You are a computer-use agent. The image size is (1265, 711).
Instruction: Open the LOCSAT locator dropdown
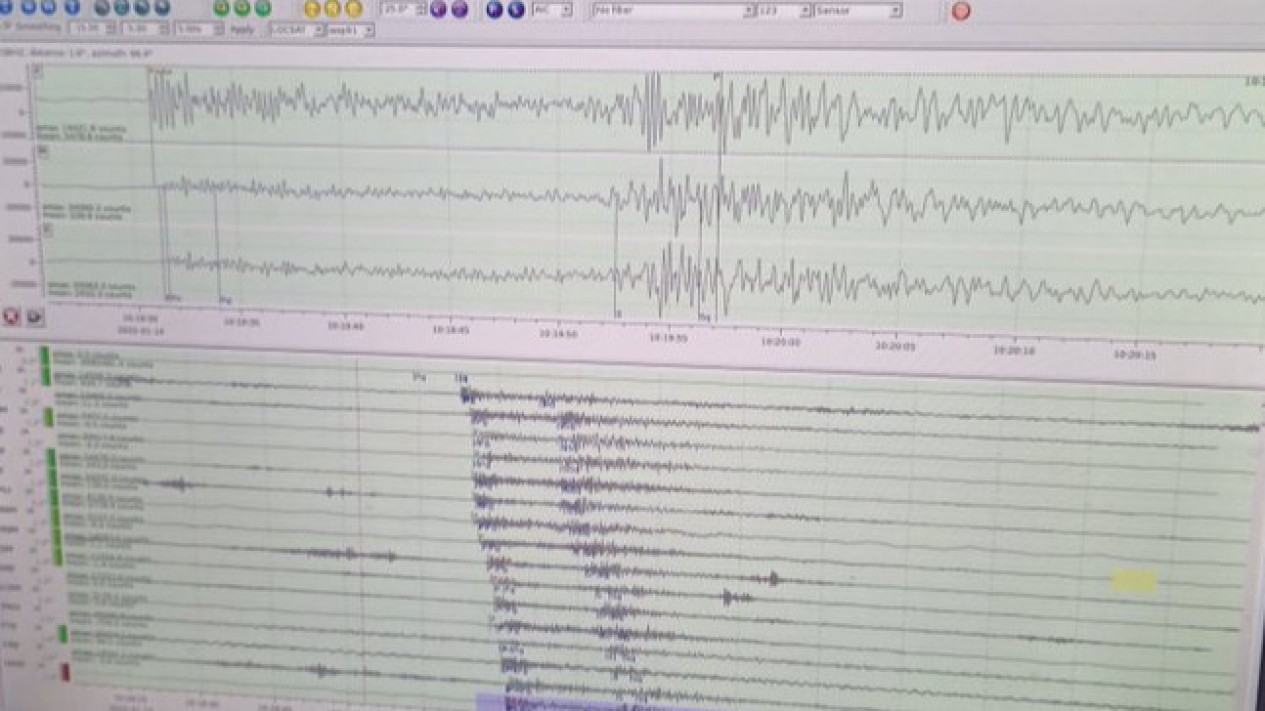pos(297,30)
